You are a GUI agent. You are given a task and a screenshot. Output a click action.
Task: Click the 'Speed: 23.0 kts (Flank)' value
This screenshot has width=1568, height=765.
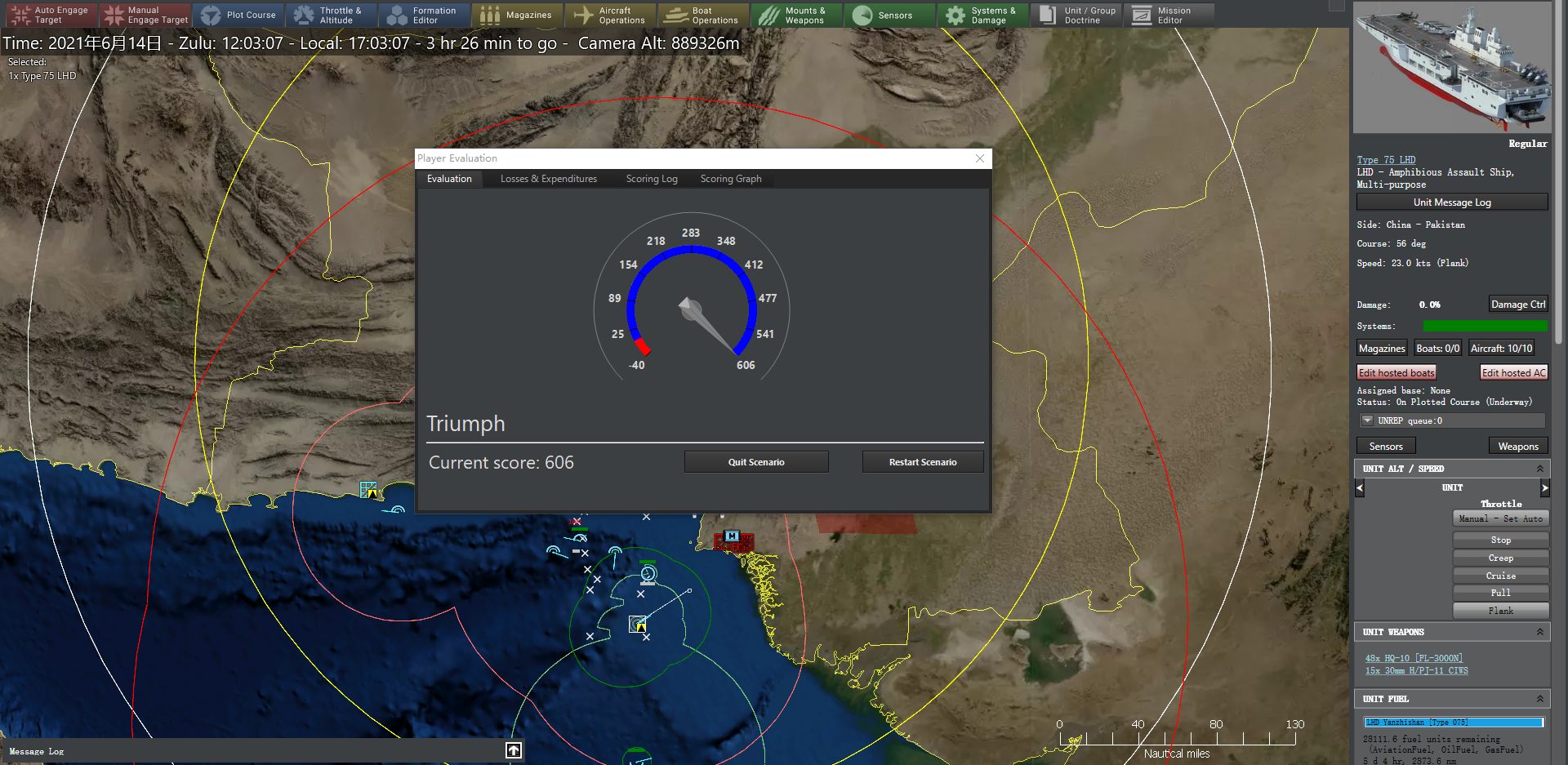click(1413, 263)
